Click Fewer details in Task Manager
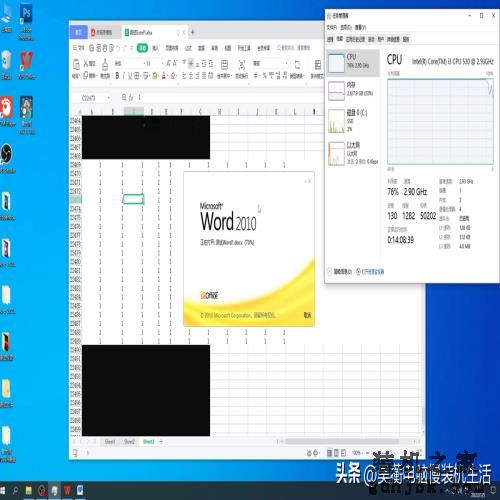 339,272
